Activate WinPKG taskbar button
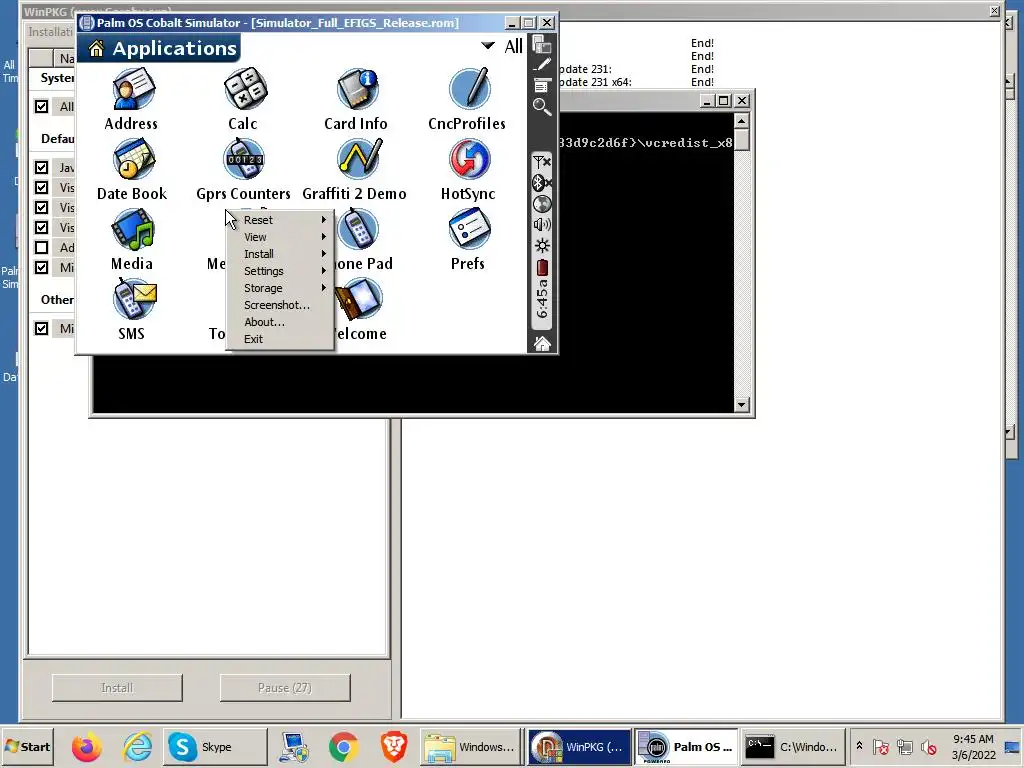This screenshot has width=1024, height=768. tap(579, 746)
